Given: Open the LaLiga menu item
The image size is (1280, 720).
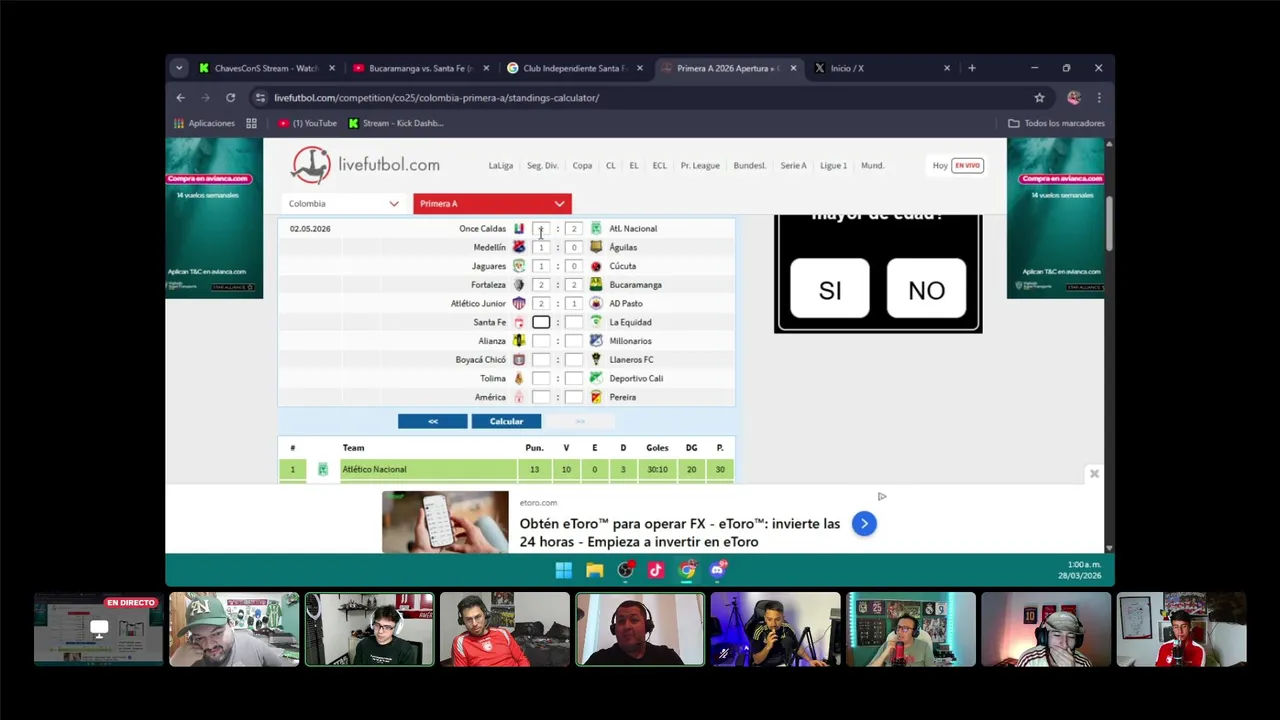Looking at the screenshot, I should (x=500, y=165).
